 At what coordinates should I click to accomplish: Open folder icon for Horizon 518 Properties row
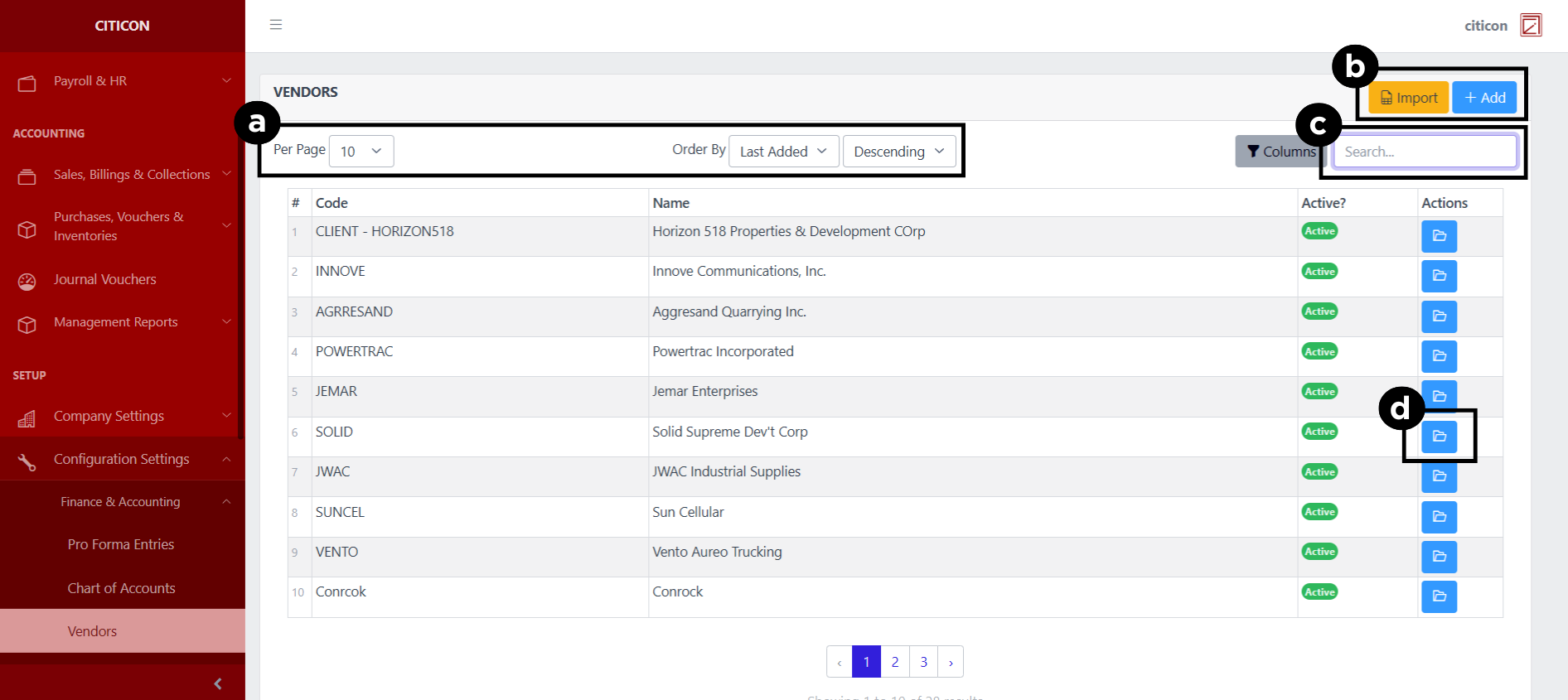[1439, 236]
